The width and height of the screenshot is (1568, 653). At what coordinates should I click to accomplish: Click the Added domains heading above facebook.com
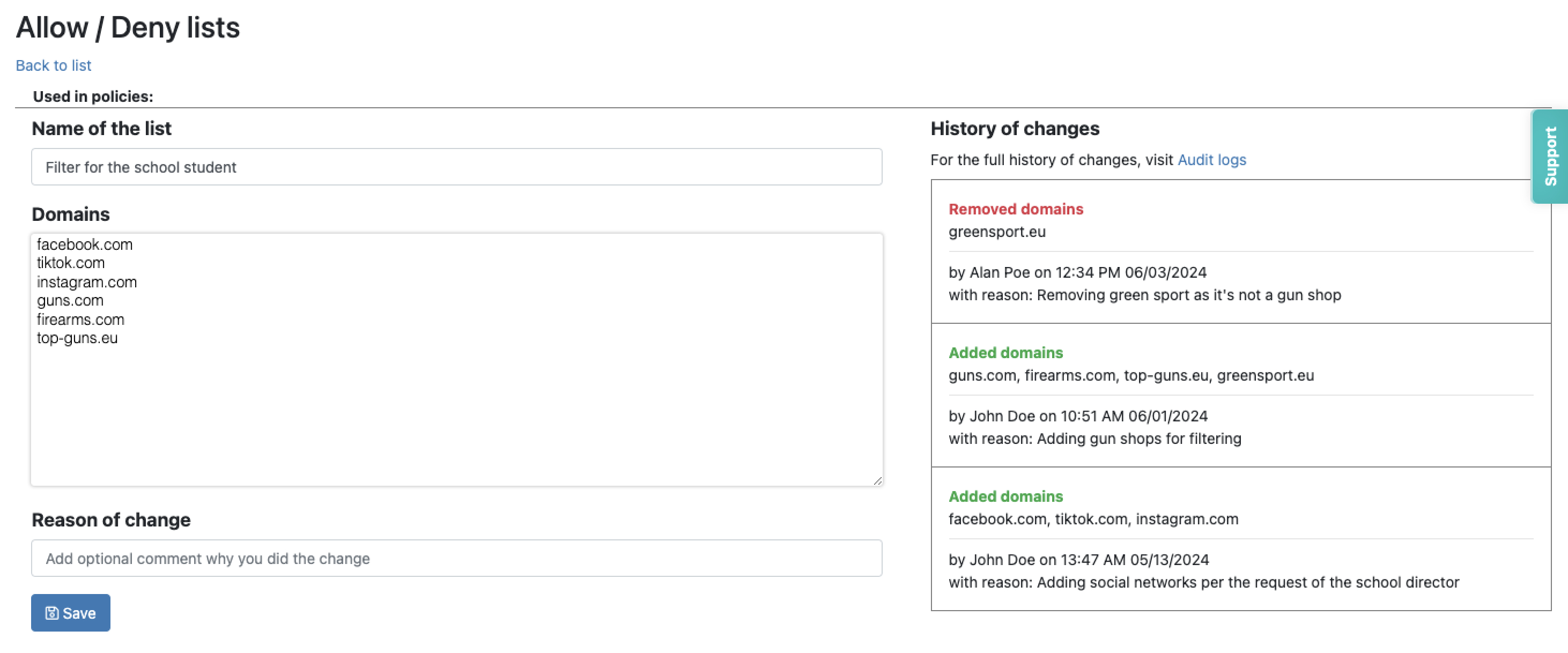point(1005,496)
